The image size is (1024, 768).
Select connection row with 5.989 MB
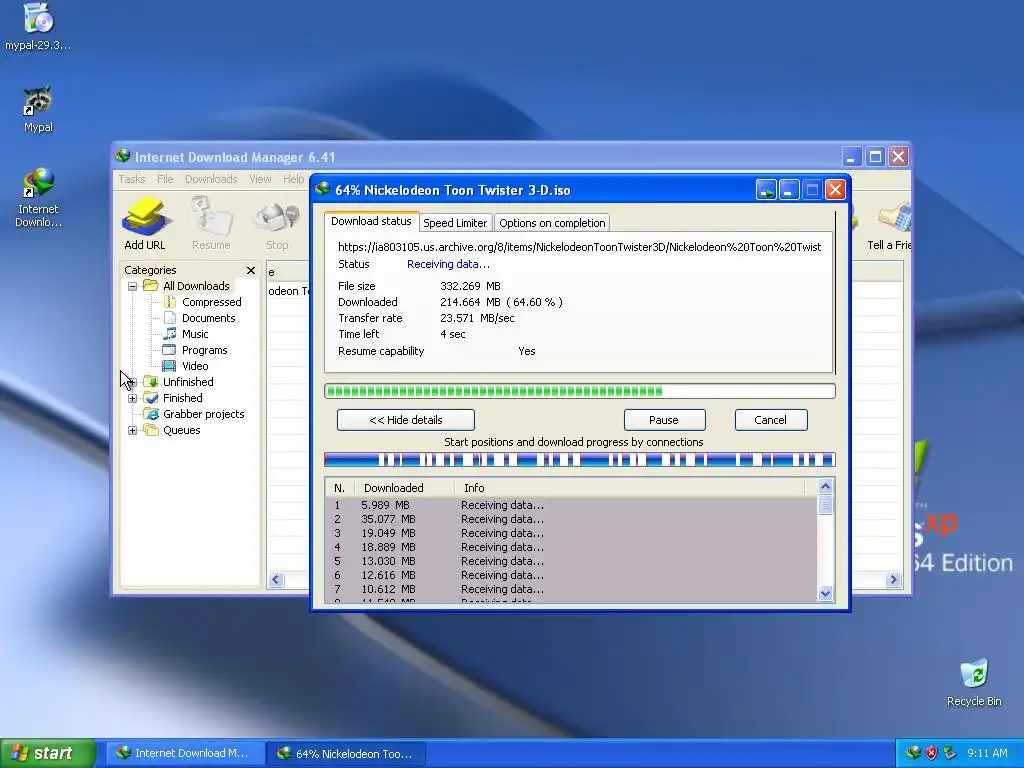(571, 505)
